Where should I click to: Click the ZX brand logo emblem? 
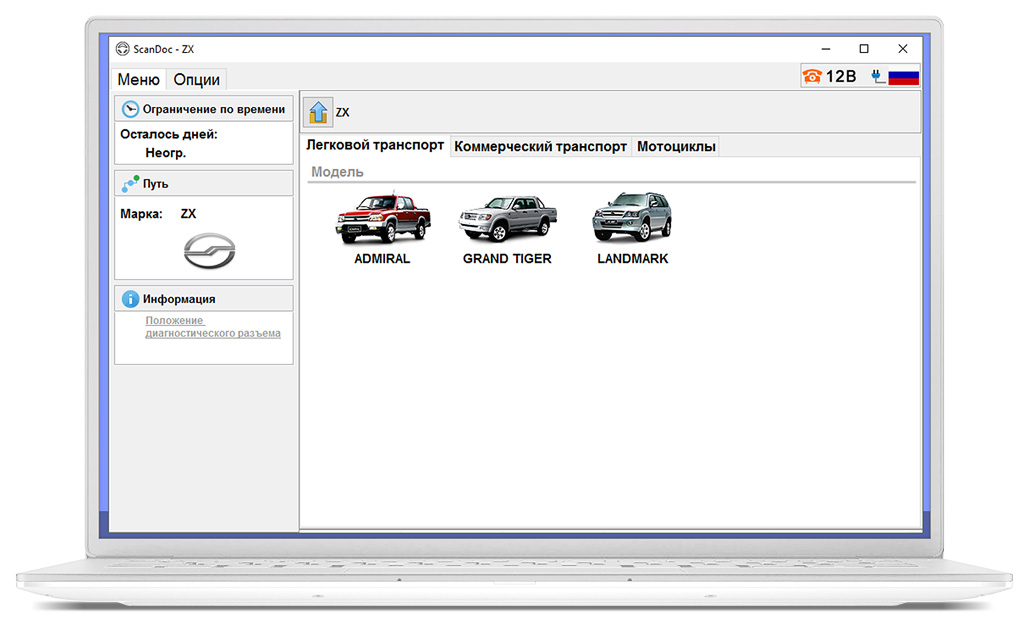click(209, 251)
